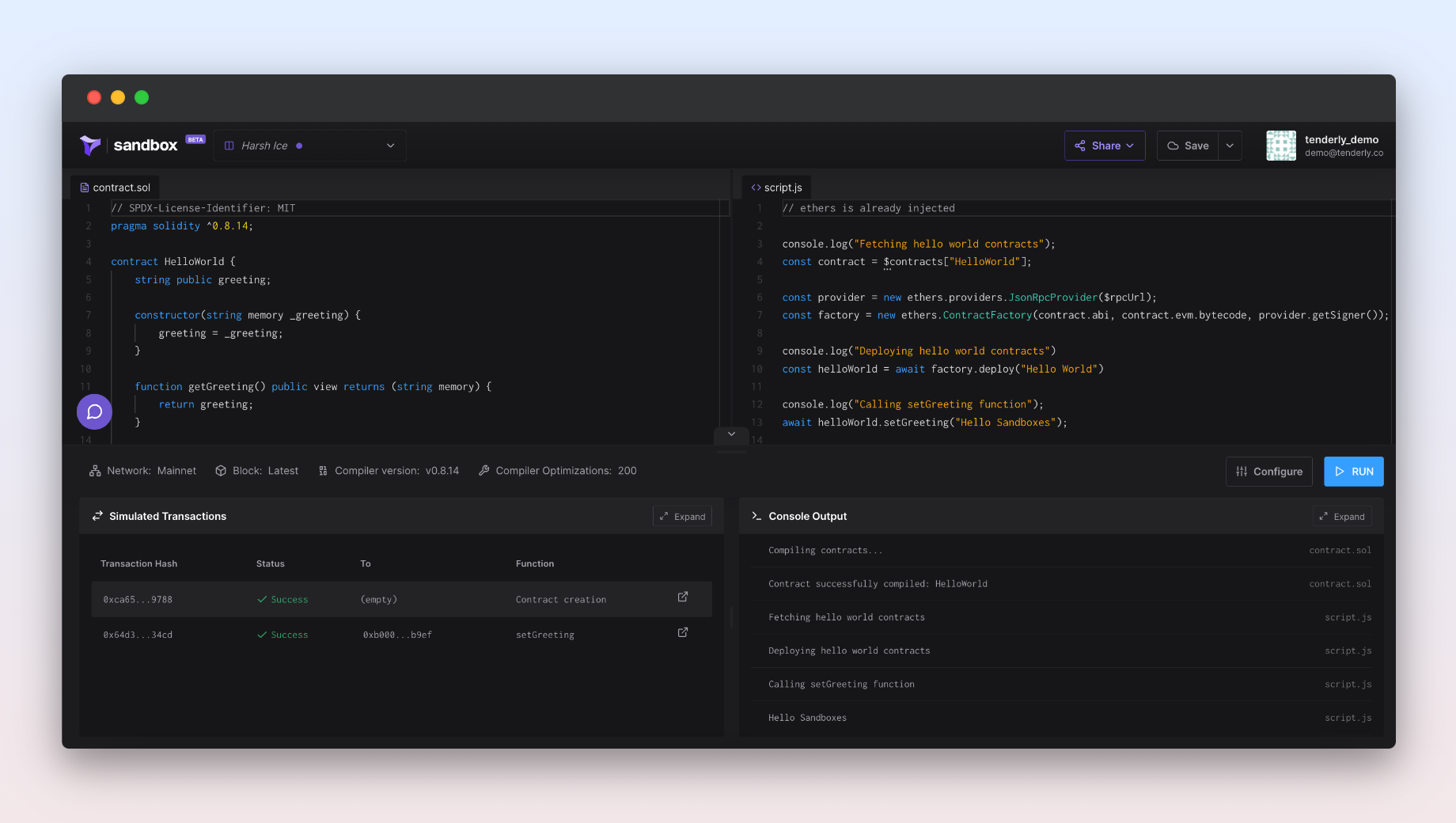This screenshot has width=1456, height=823.
Task: Click Compiler Optimizations 200 setting
Action: click(558, 471)
